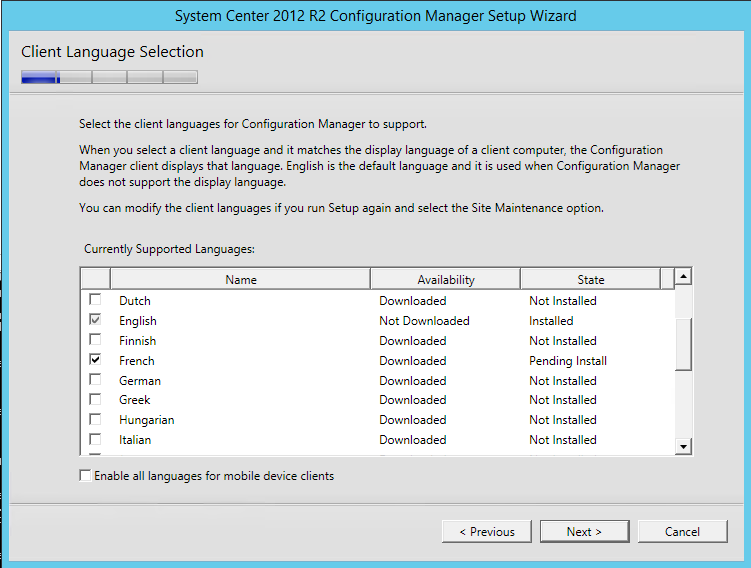Screen dimensions: 751x568
Task: Click French's Pending Install state cell
Action: 568,361
